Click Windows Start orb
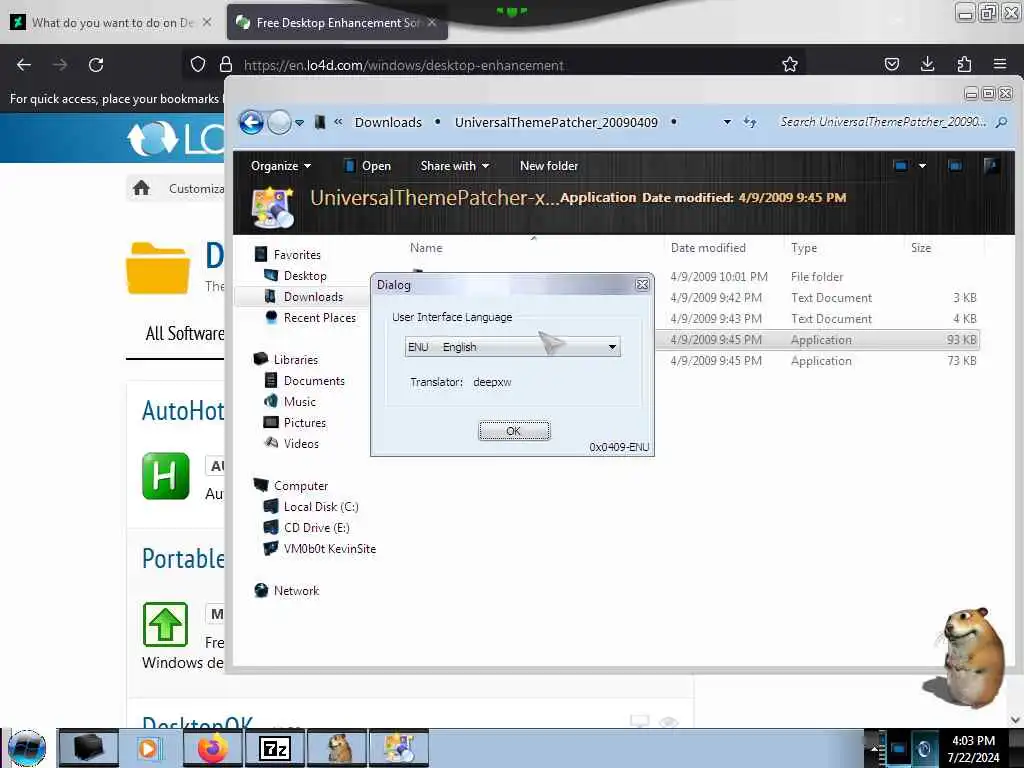The width and height of the screenshot is (1024, 768). click(x=27, y=748)
